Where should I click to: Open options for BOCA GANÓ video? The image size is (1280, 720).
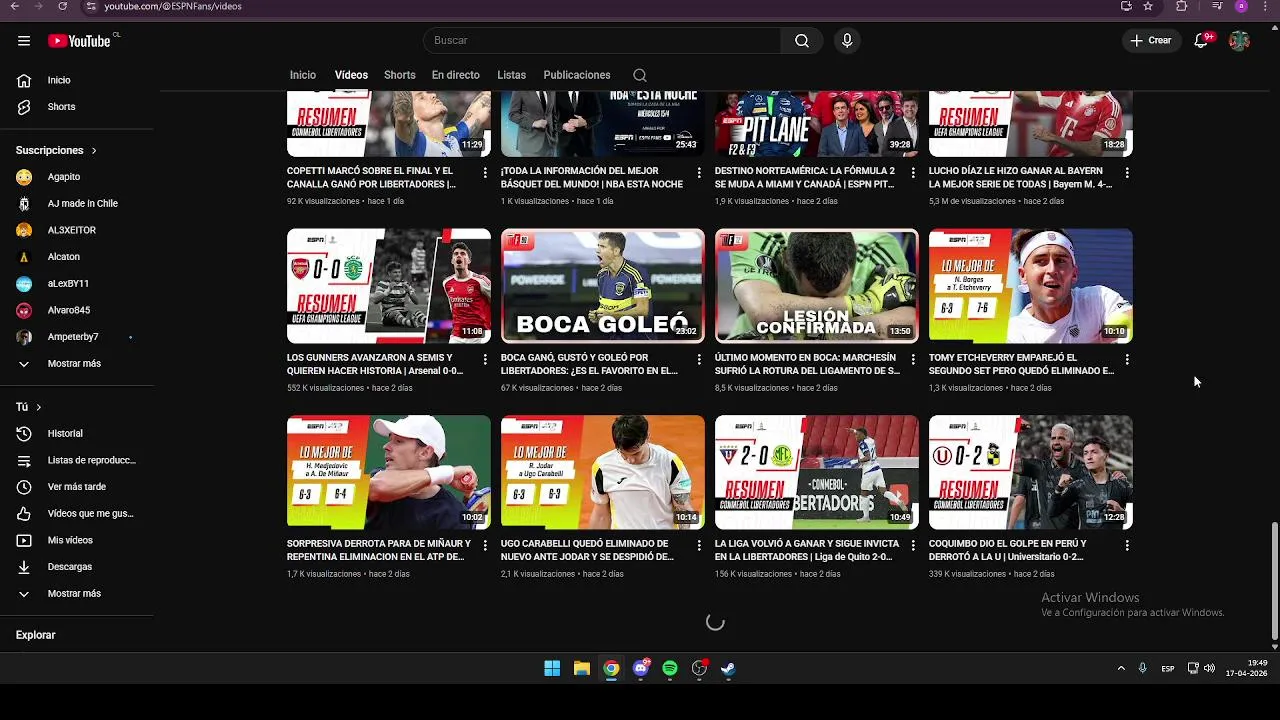pyautogui.click(x=699, y=359)
